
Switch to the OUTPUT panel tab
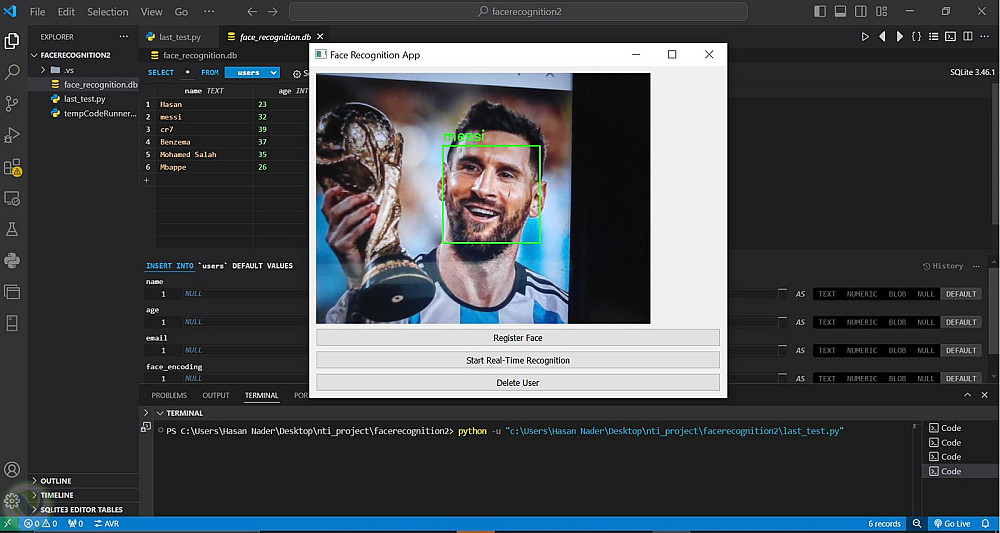point(216,395)
